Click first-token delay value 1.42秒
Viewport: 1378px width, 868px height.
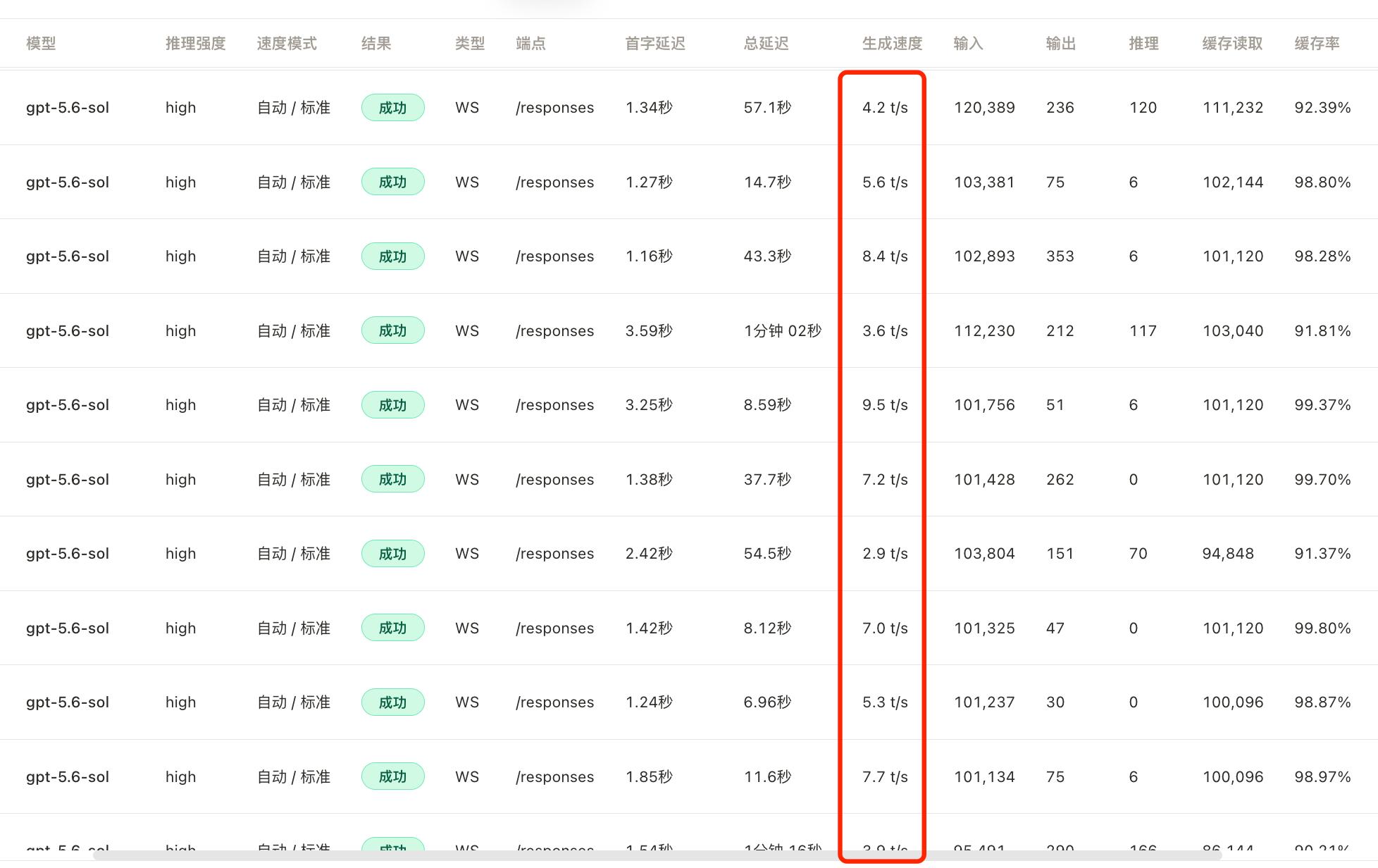[650, 628]
